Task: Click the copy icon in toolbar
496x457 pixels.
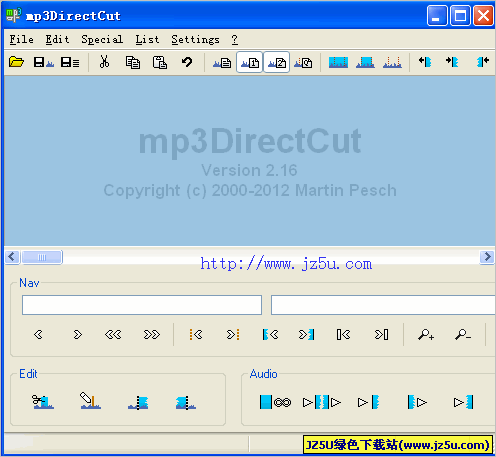Action: (133, 62)
